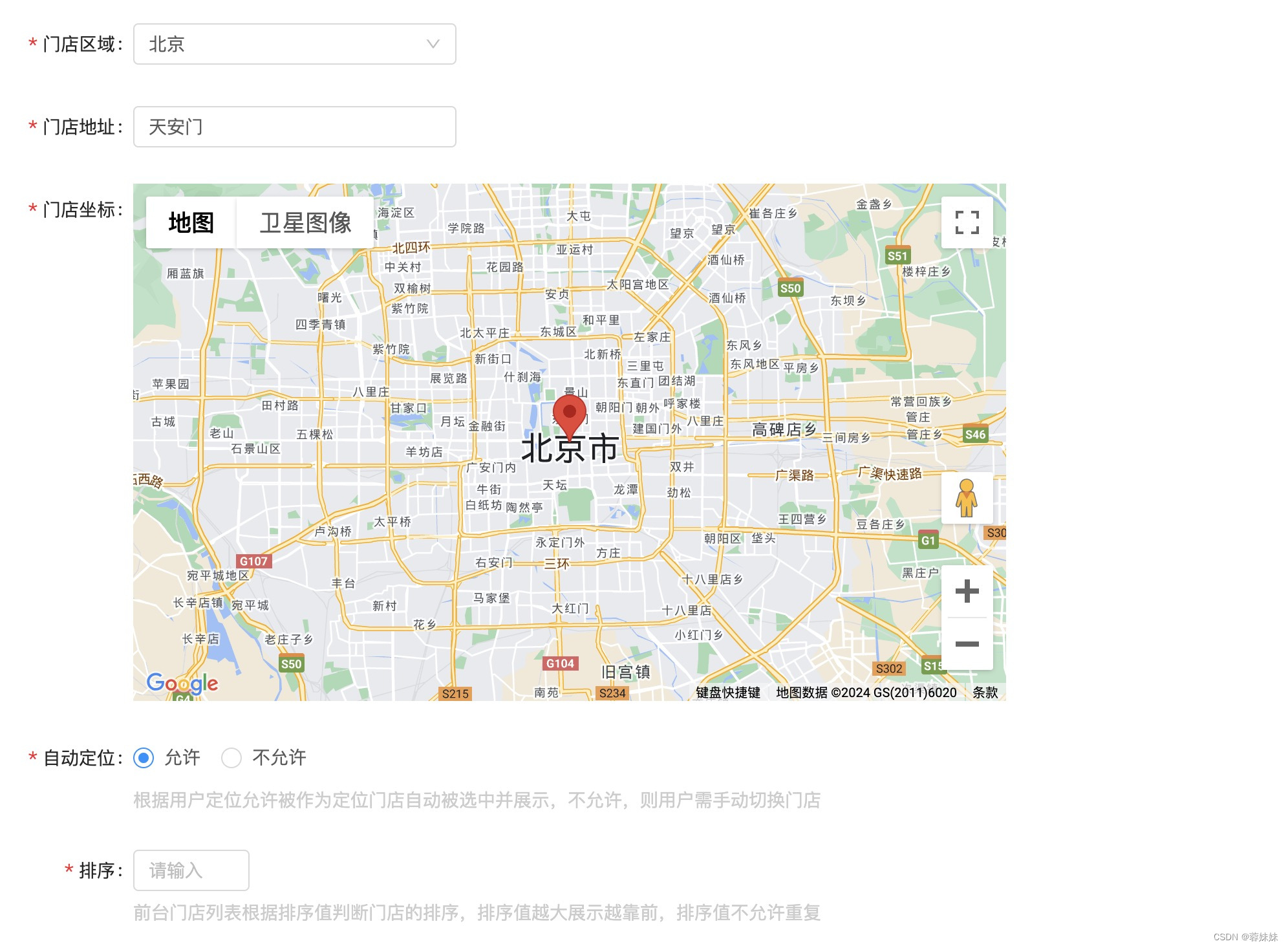Click the chevron arrow in 门店区域 select
Image resolution: width=1288 pixels, height=948 pixels.
coord(433,44)
